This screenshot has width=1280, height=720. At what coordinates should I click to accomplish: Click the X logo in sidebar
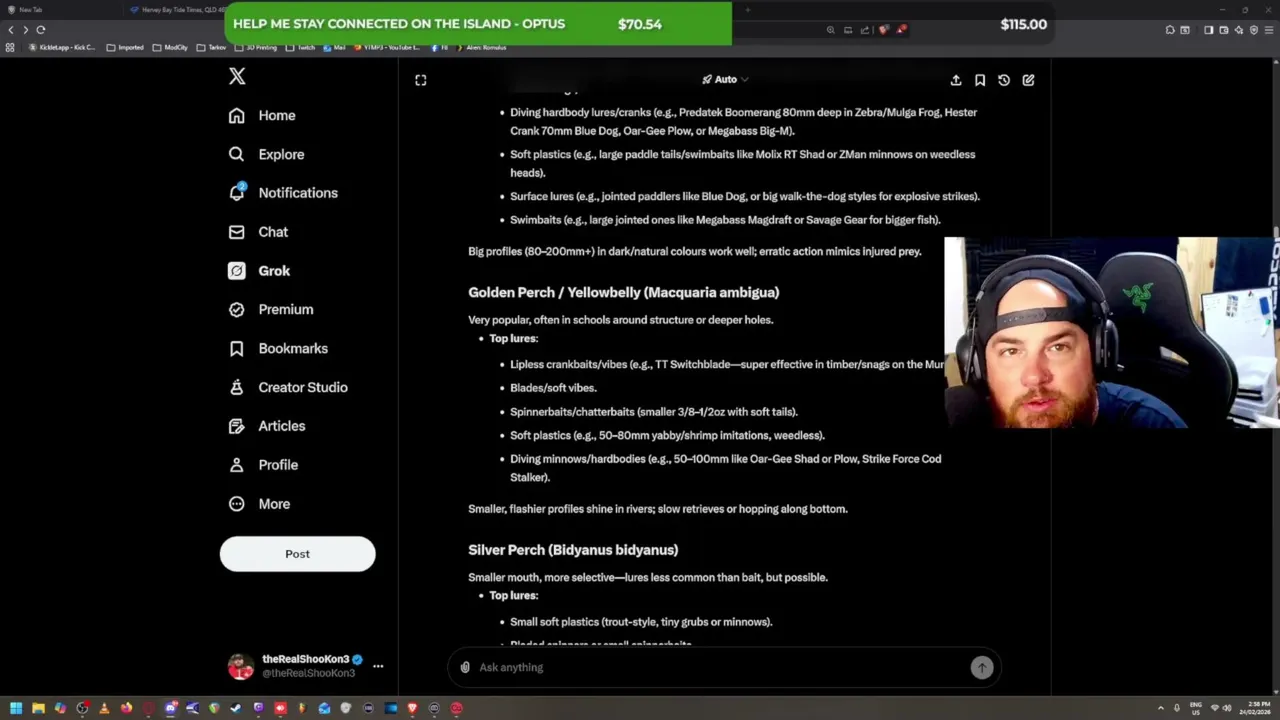[237, 76]
